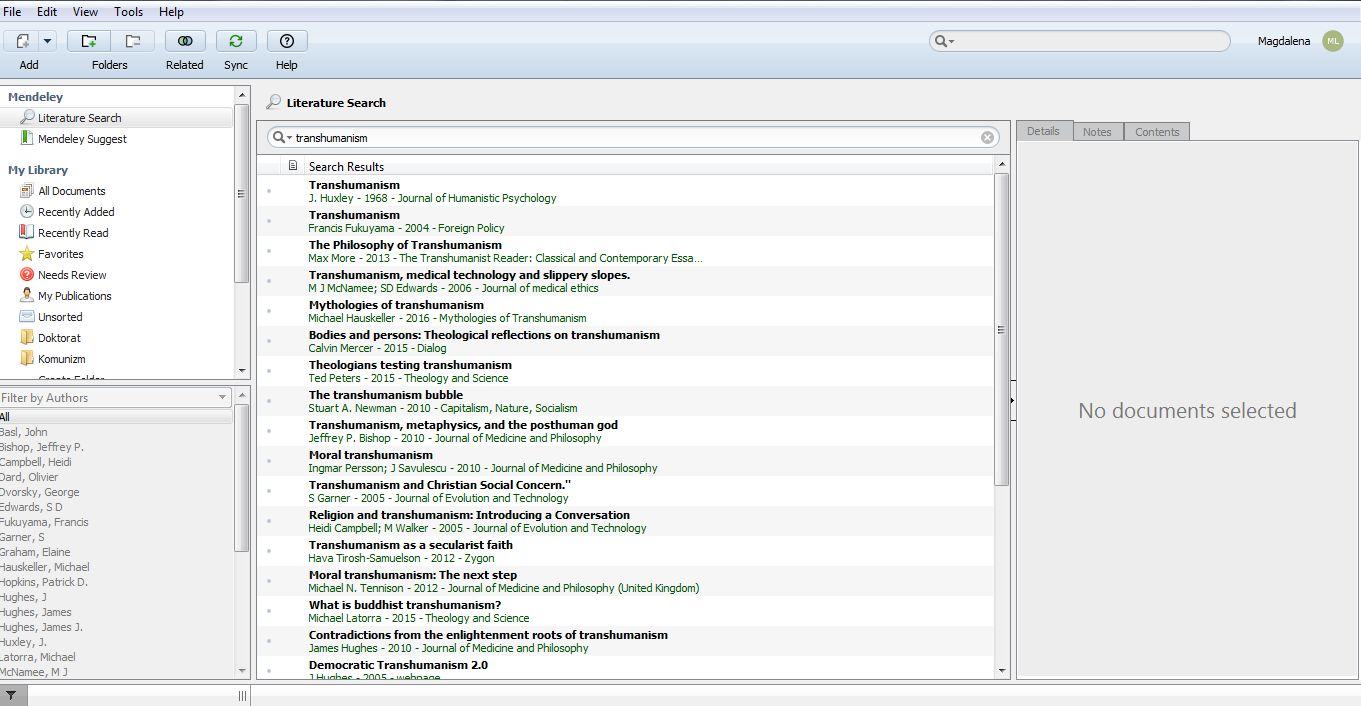The height and width of the screenshot is (706, 1361).
Task: Open the Add button dropdown arrow
Action: pyautogui.click(x=48, y=41)
